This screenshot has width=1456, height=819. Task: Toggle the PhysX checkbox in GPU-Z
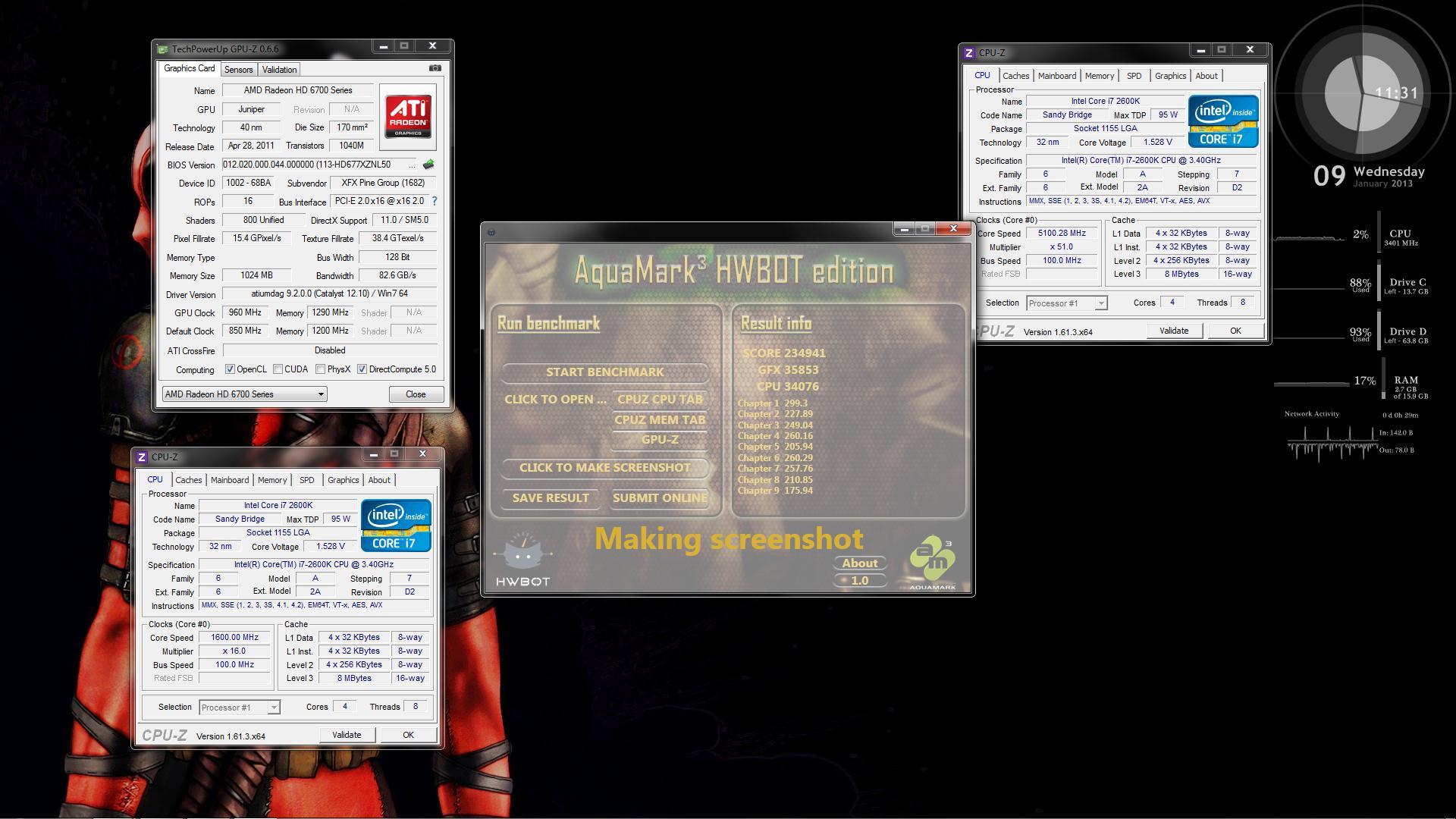320,369
